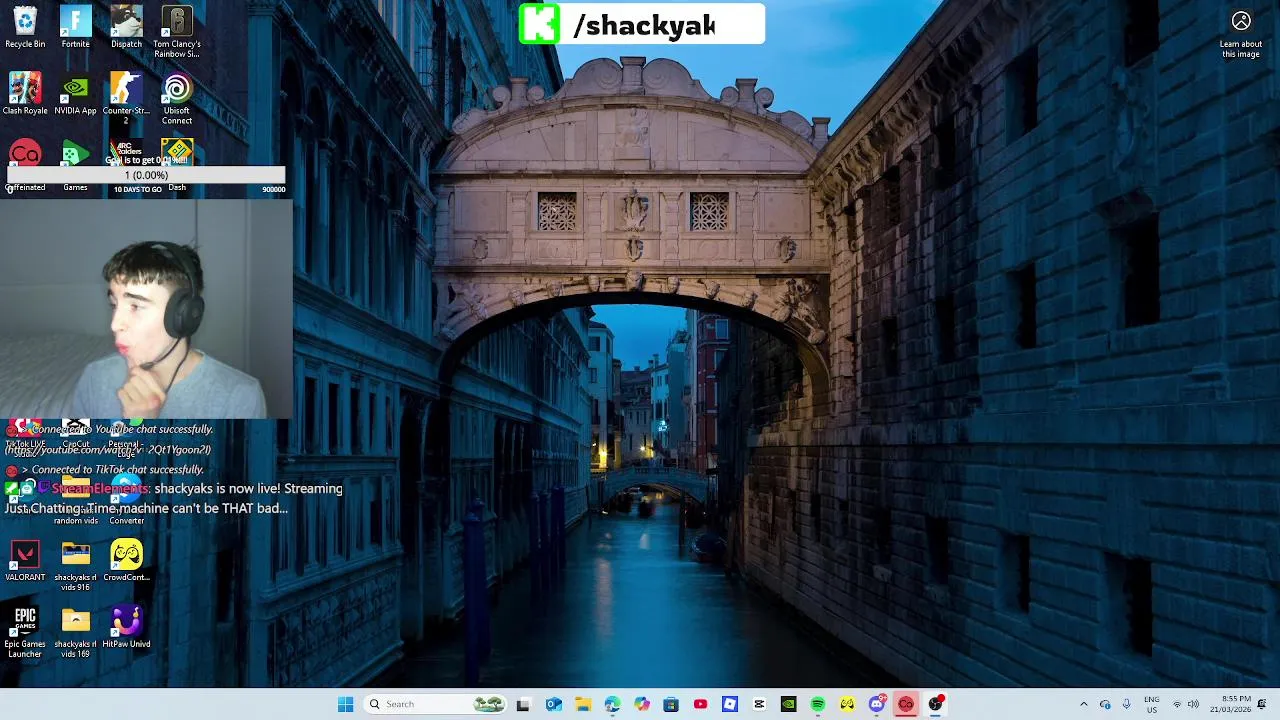Open Discord from the taskbar

point(877,704)
